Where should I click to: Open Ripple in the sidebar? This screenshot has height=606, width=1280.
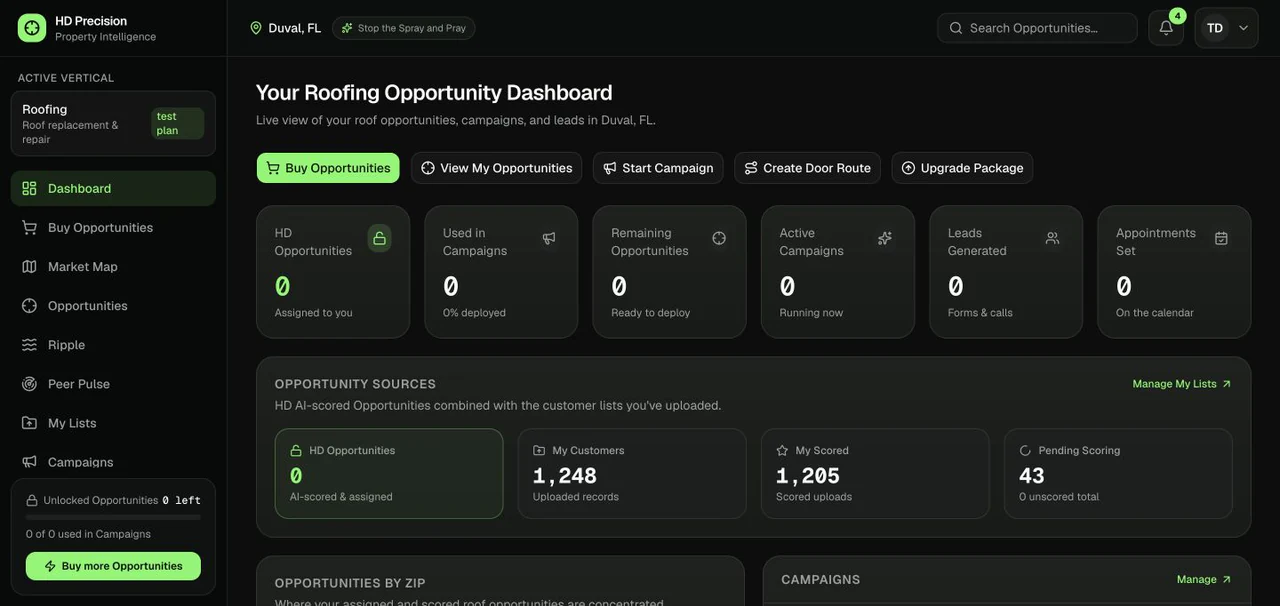(113, 344)
